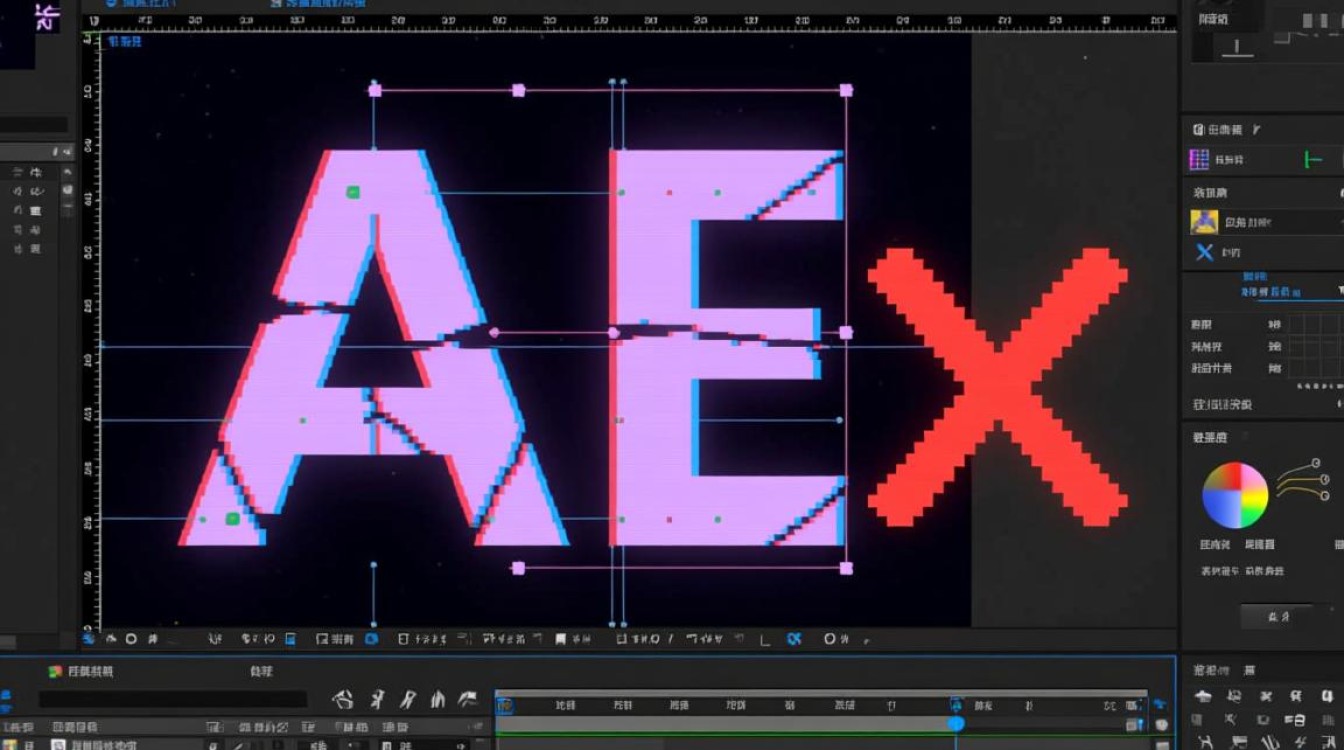Select the purple grid icon in the right panel

pyautogui.click(x=1199, y=159)
